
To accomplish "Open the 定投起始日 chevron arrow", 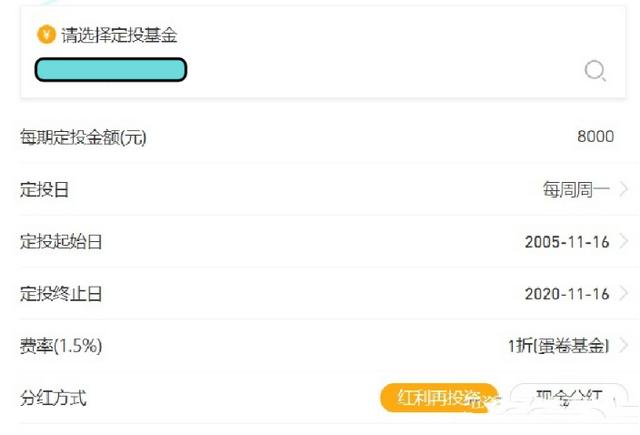I will coord(623,241).
